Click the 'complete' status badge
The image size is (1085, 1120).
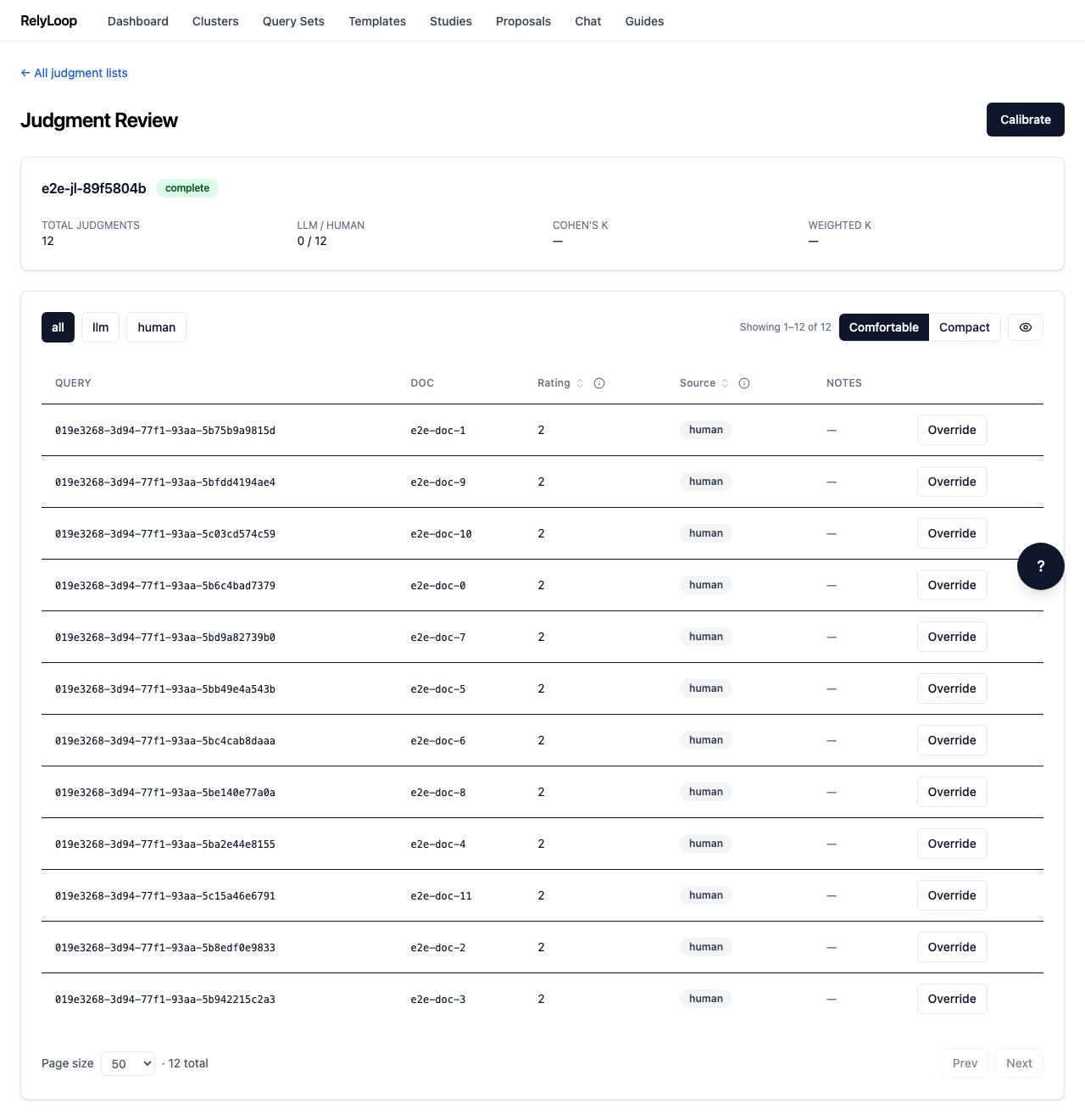coord(187,188)
